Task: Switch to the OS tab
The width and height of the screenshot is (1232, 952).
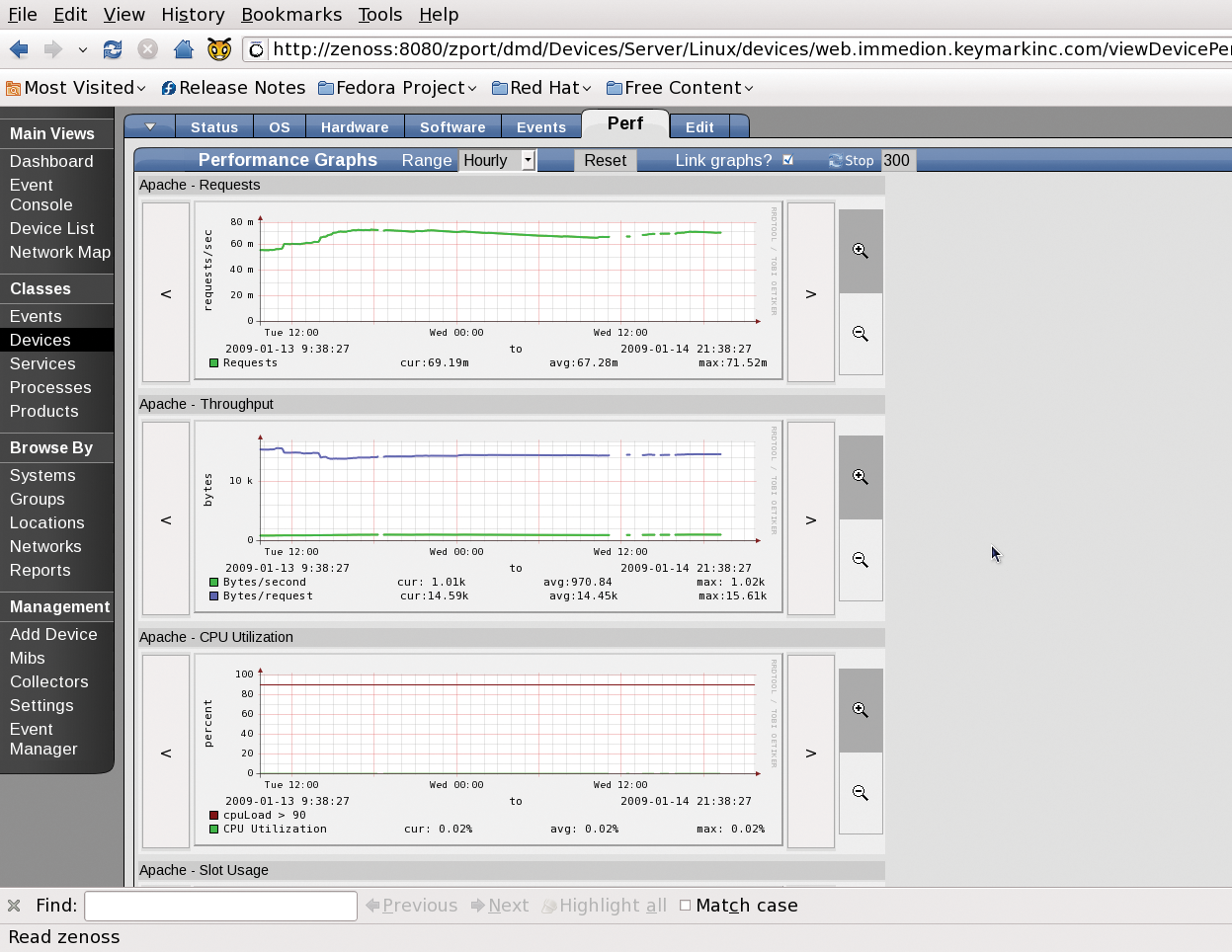Action: (280, 126)
